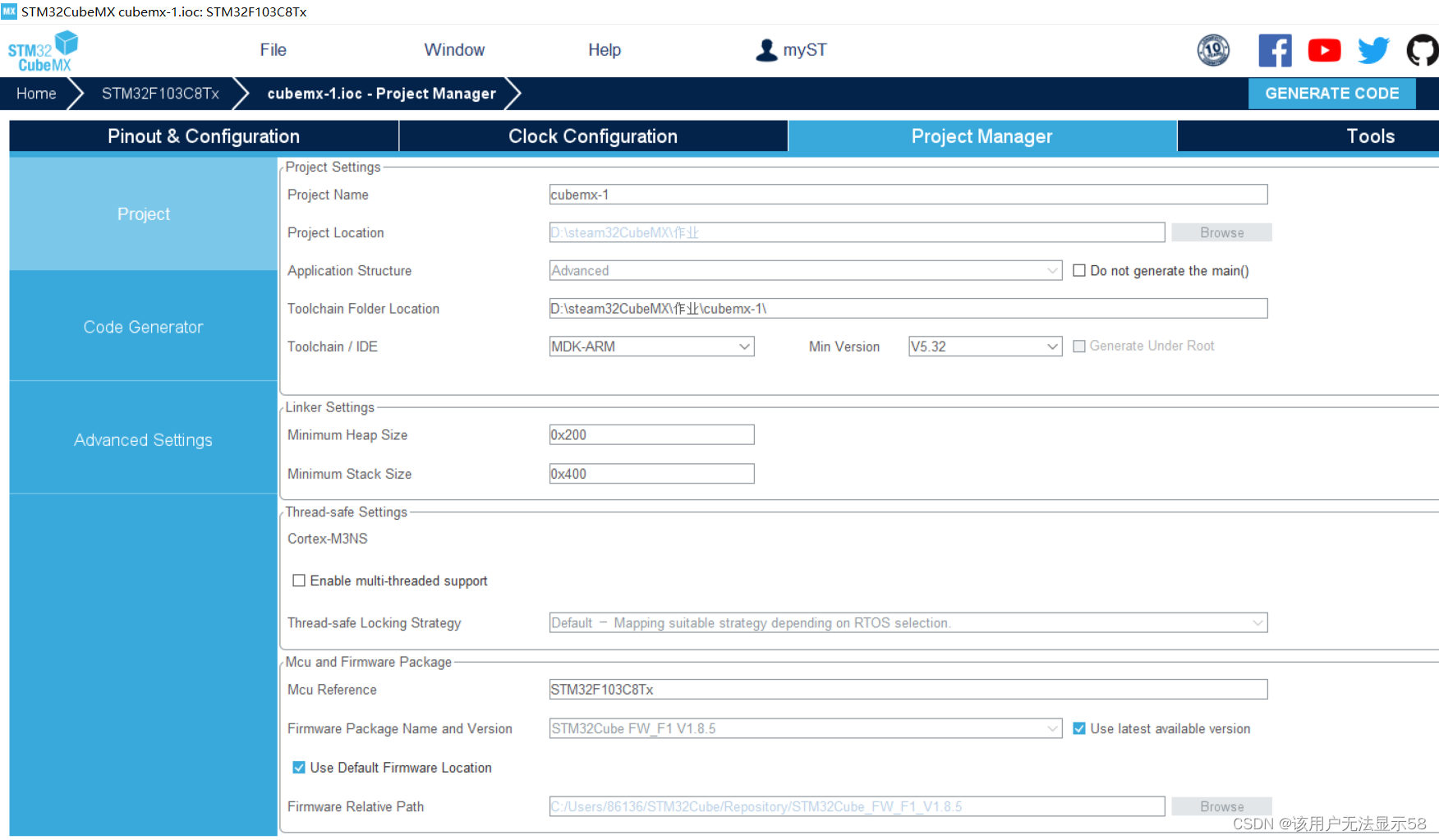Click the GENERATE CODE button
The height and width of the screenshot is (840, 1439).
[1331, 94]
